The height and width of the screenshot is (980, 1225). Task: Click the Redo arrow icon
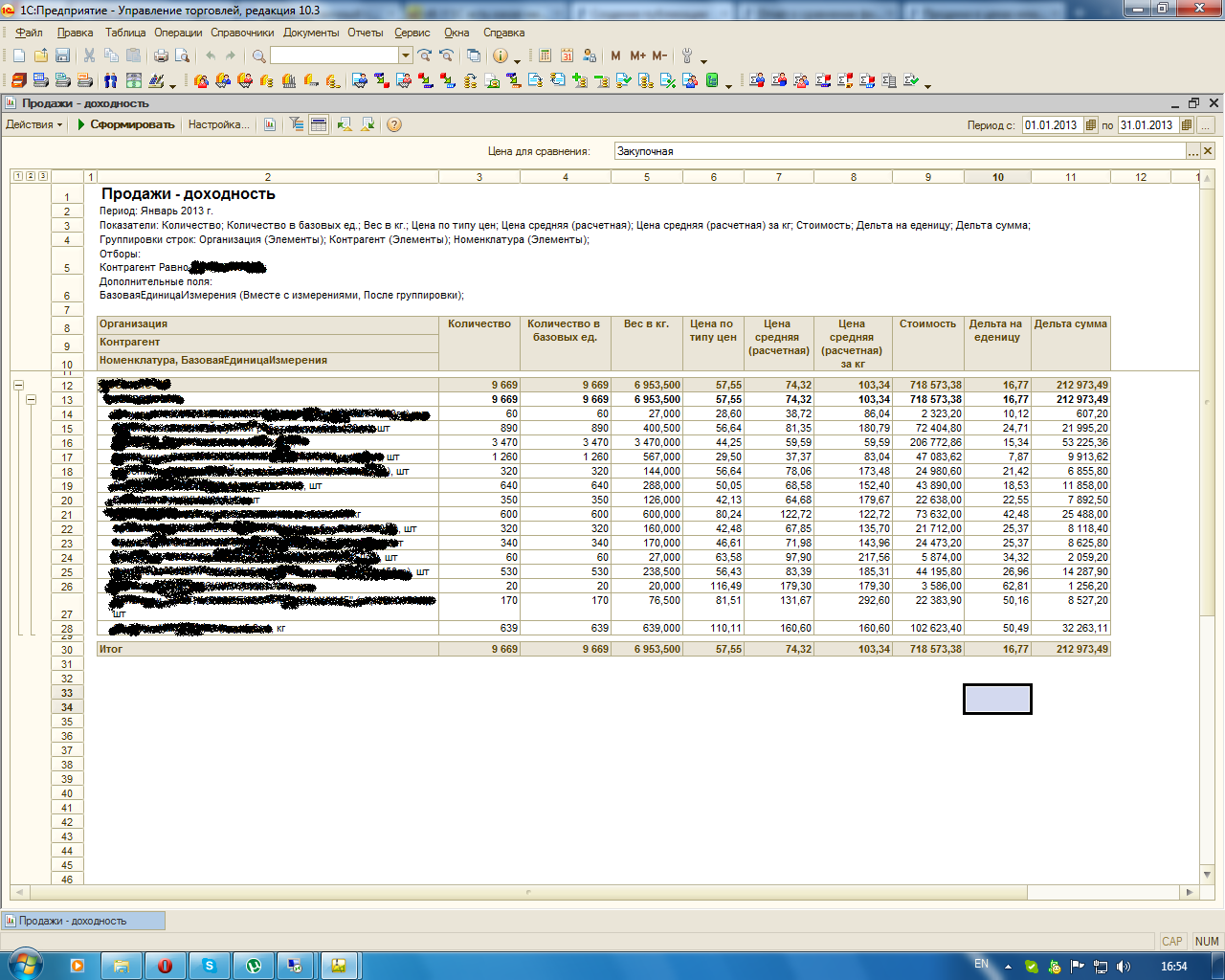click(231, 56)
